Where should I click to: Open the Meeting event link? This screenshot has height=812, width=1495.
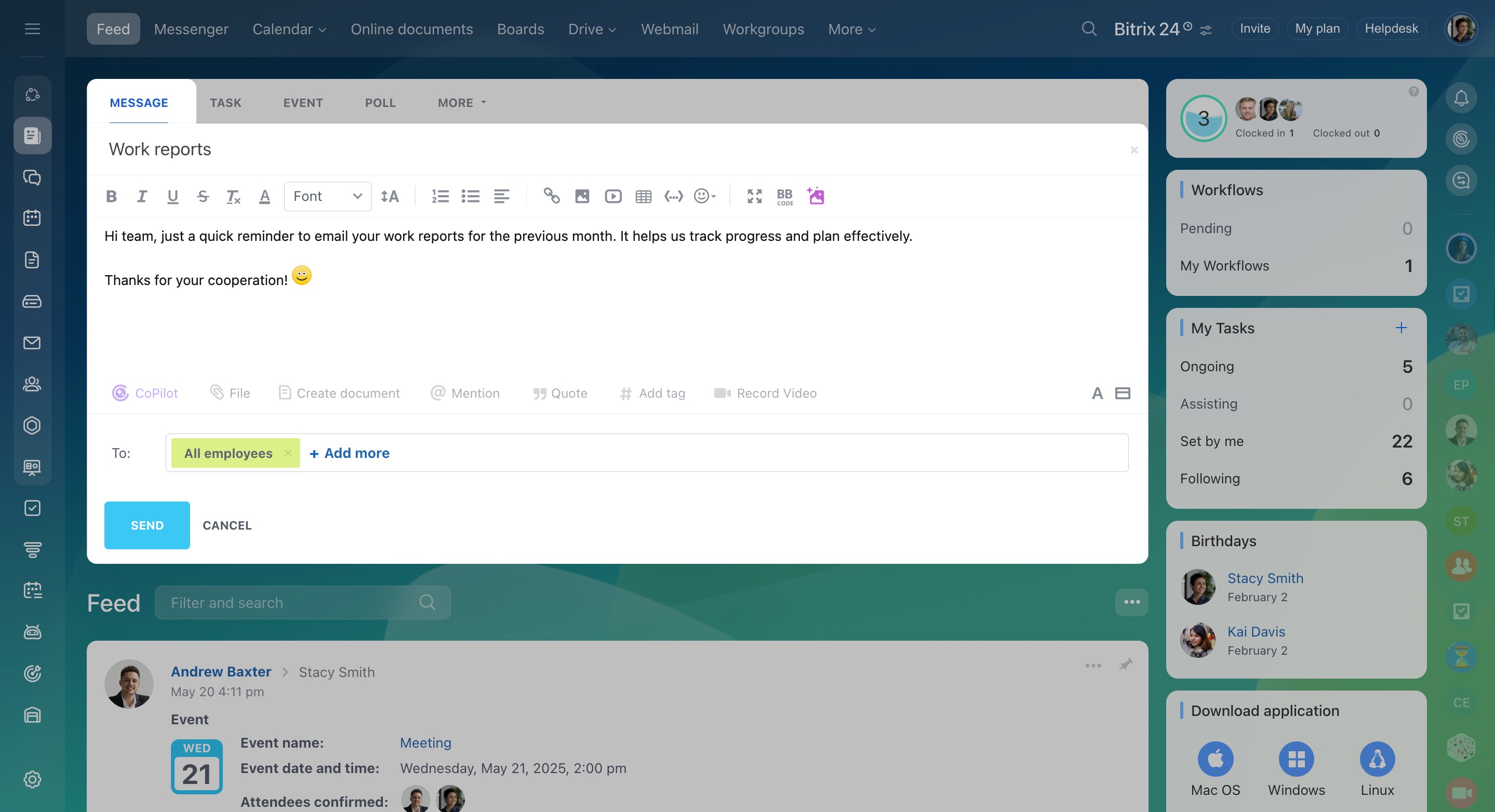pyautogui.click(x=425, y=743)
